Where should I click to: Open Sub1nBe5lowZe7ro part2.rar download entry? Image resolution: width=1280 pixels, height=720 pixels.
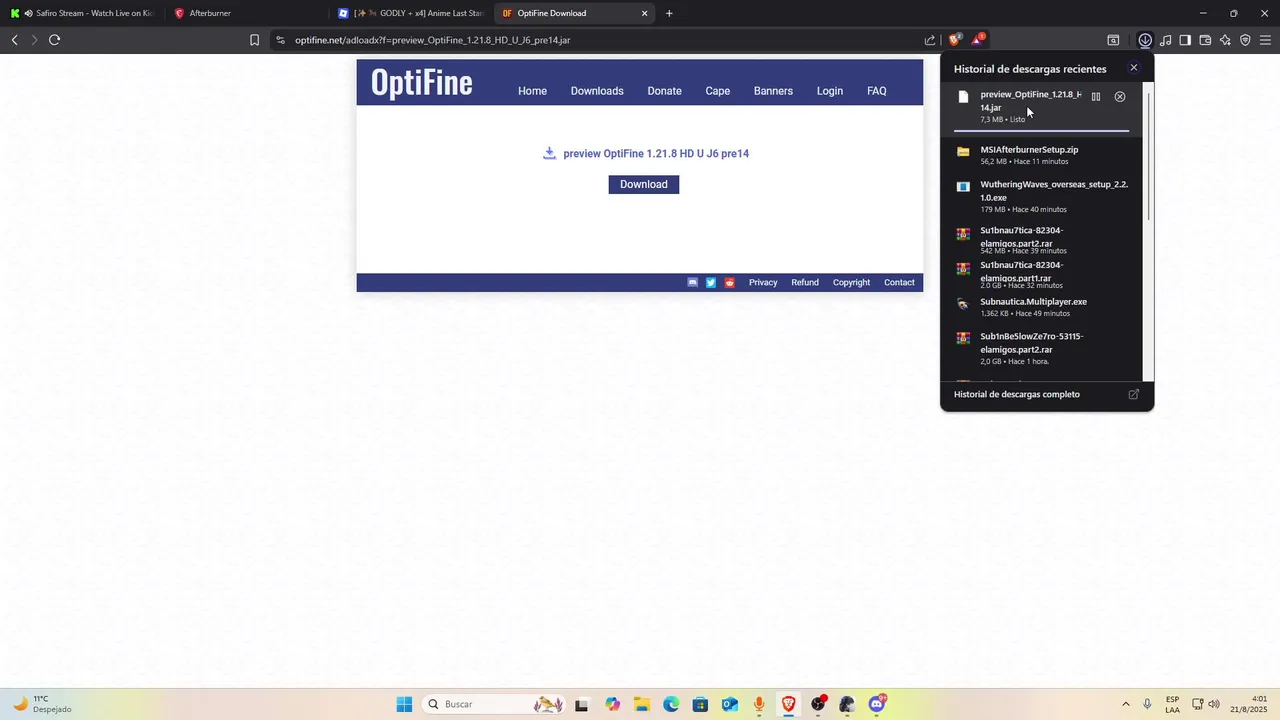[1042, 348]
